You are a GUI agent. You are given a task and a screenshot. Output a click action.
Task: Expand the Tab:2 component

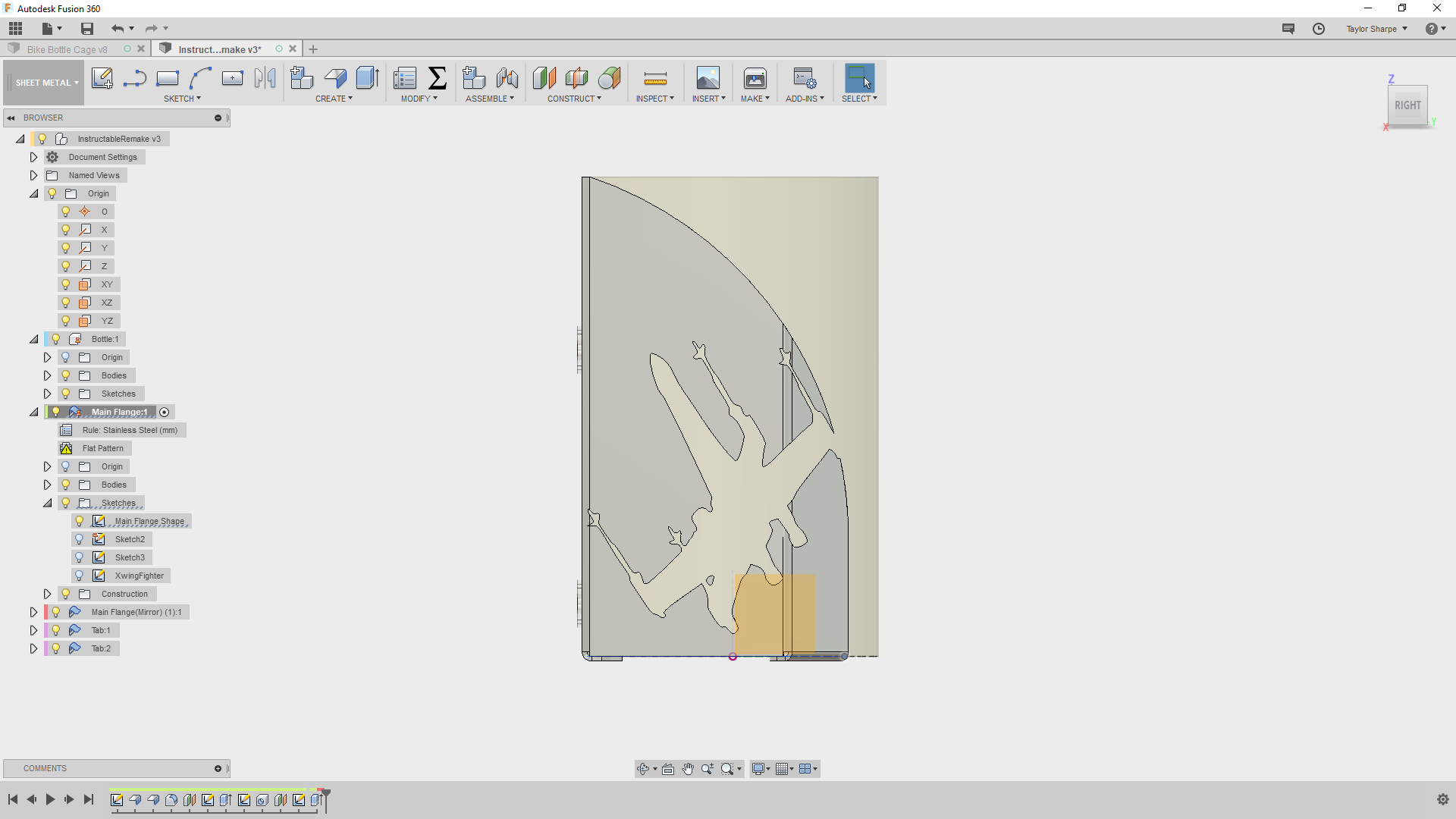[x=33, y=648]
